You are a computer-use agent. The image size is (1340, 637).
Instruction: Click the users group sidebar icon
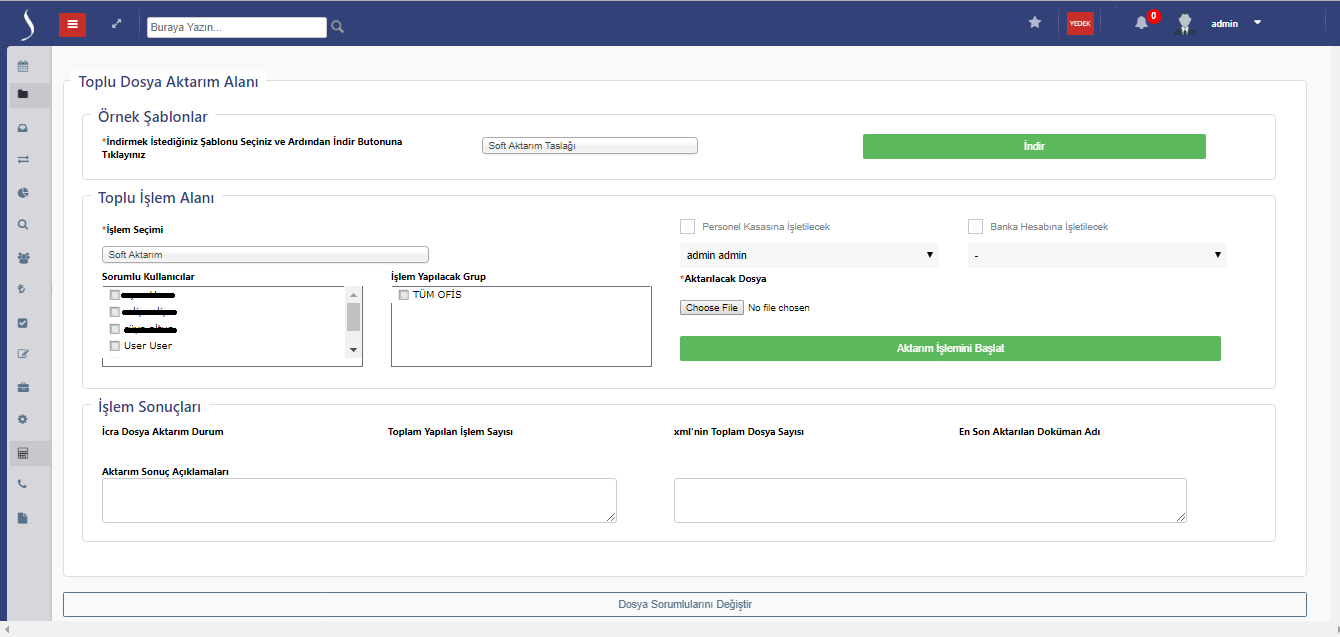point(23,257)
